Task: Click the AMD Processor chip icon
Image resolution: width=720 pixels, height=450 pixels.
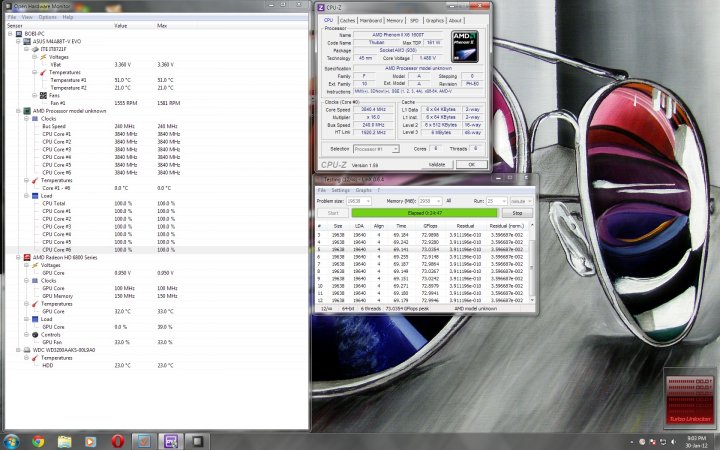Action: pos(27,111)
